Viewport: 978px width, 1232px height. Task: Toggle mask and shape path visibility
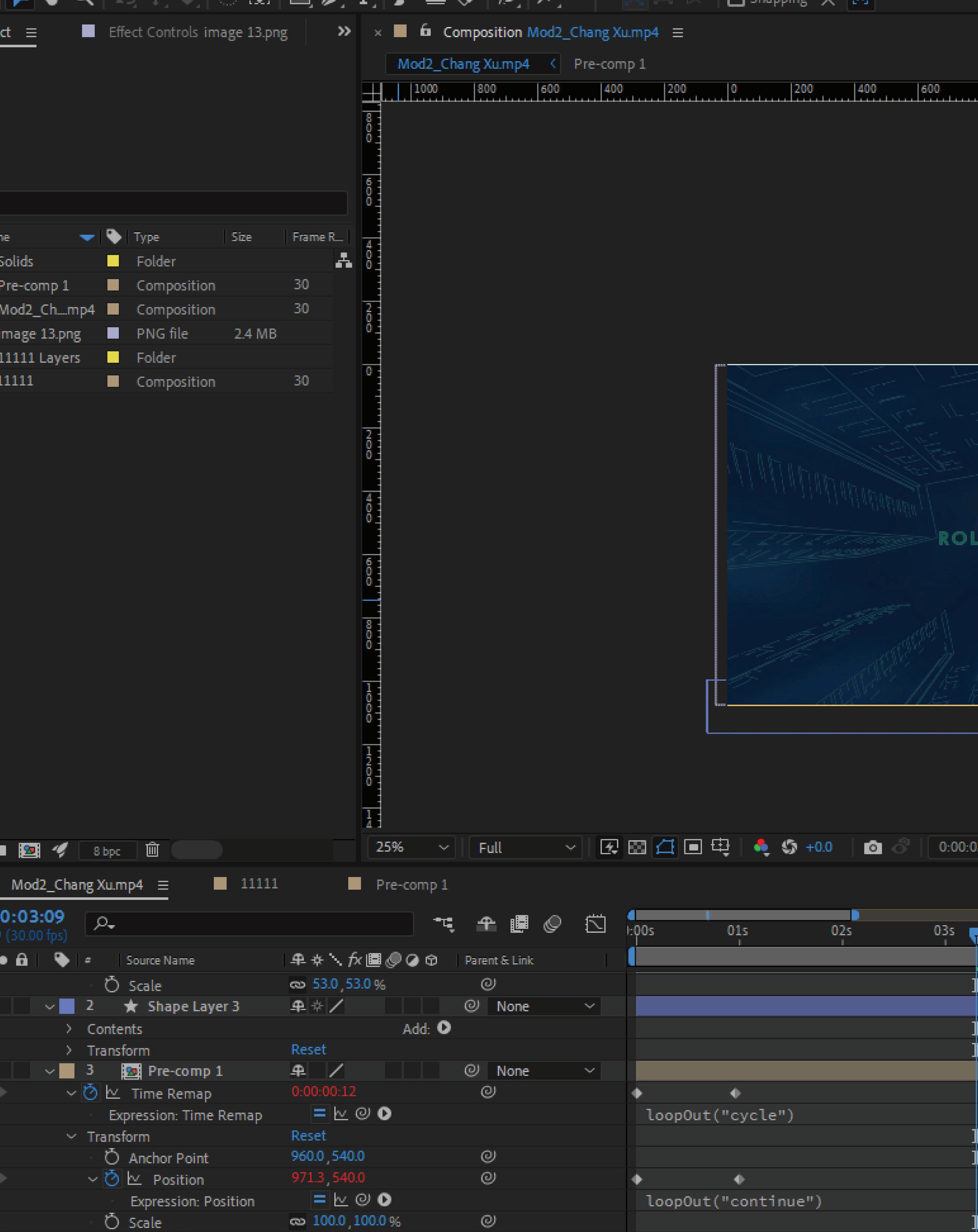pos(665,847)
